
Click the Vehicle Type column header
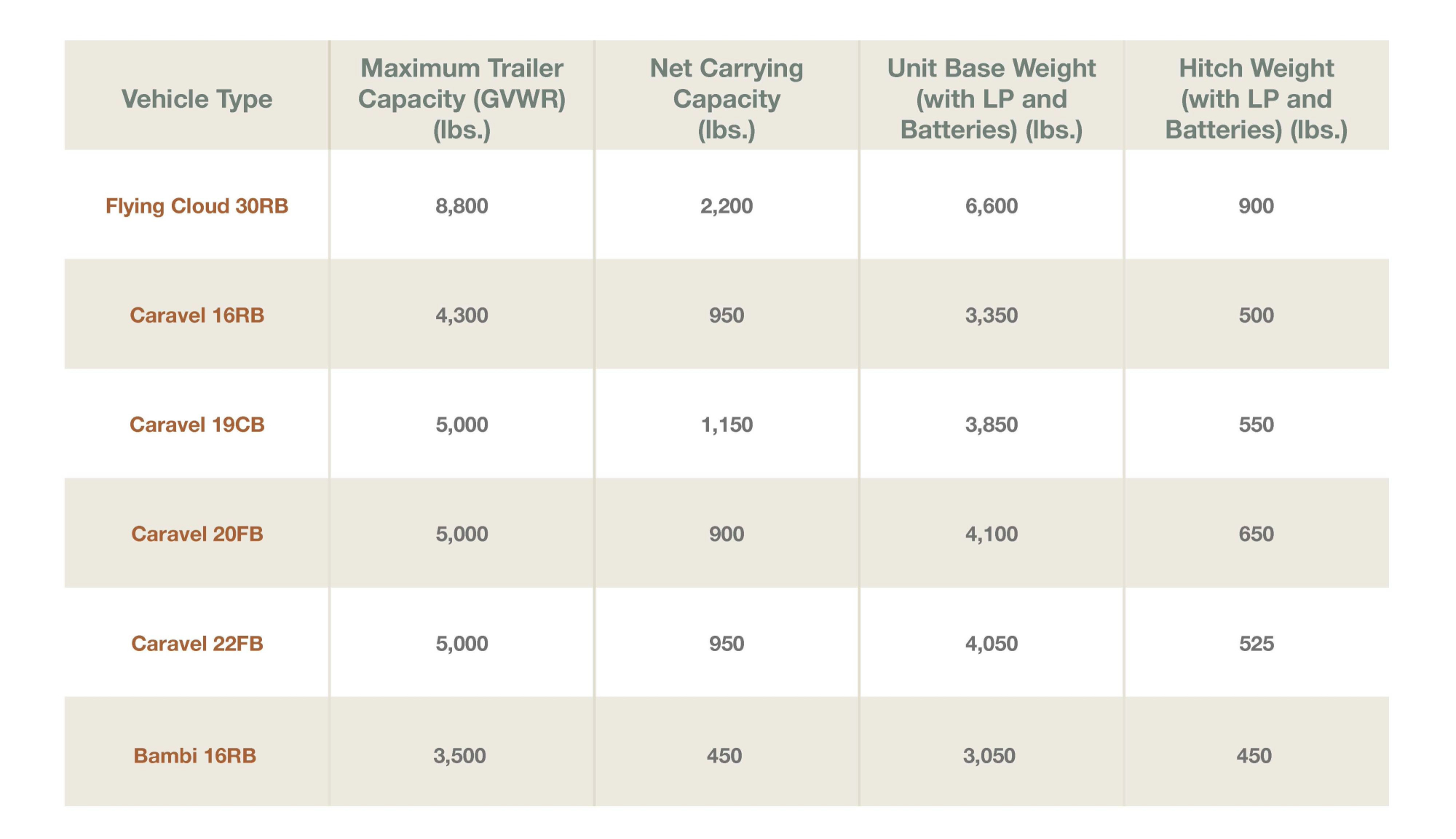[x=197, y=99]
